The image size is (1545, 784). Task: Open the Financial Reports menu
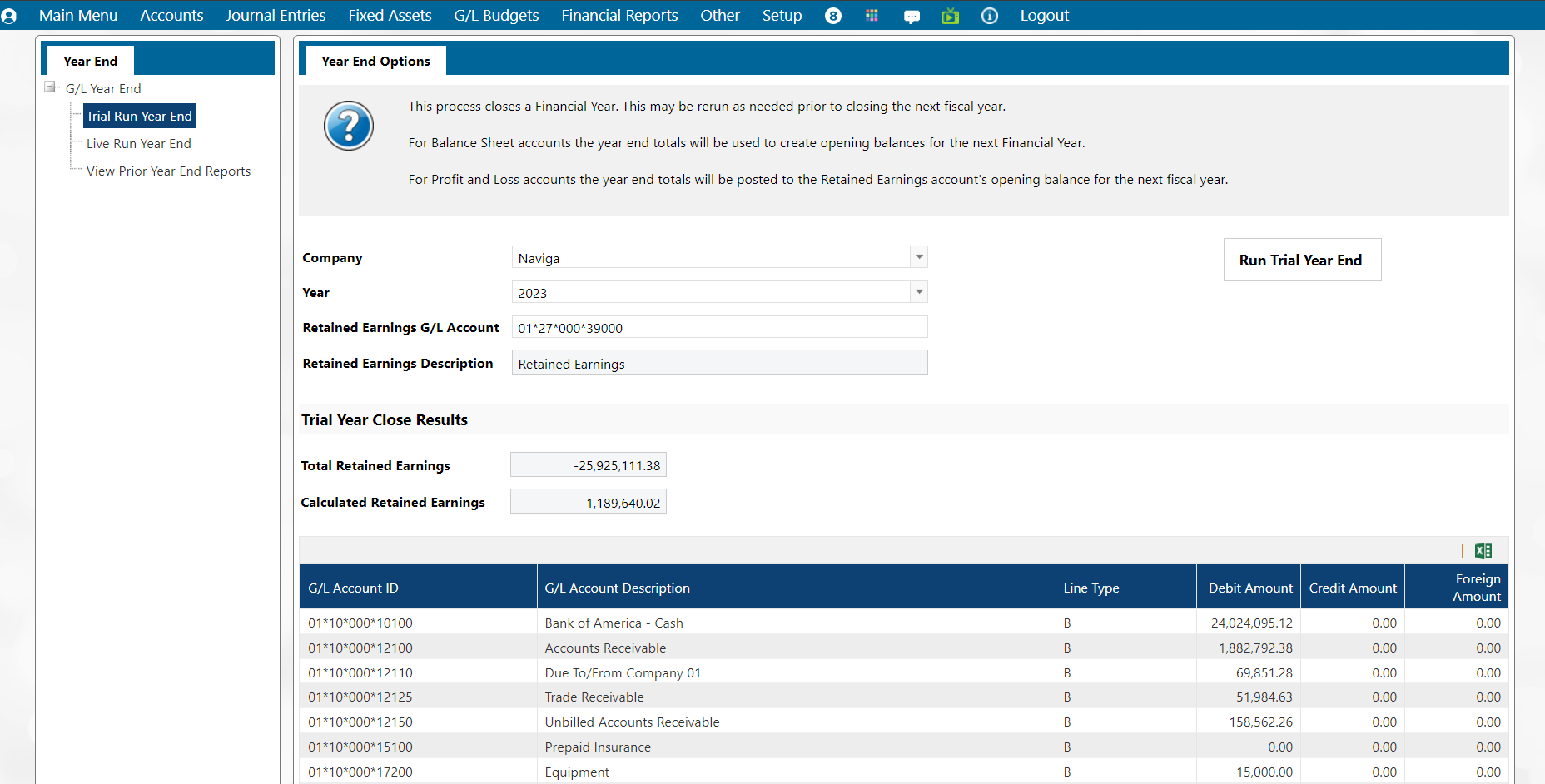[x=619, y=16]
